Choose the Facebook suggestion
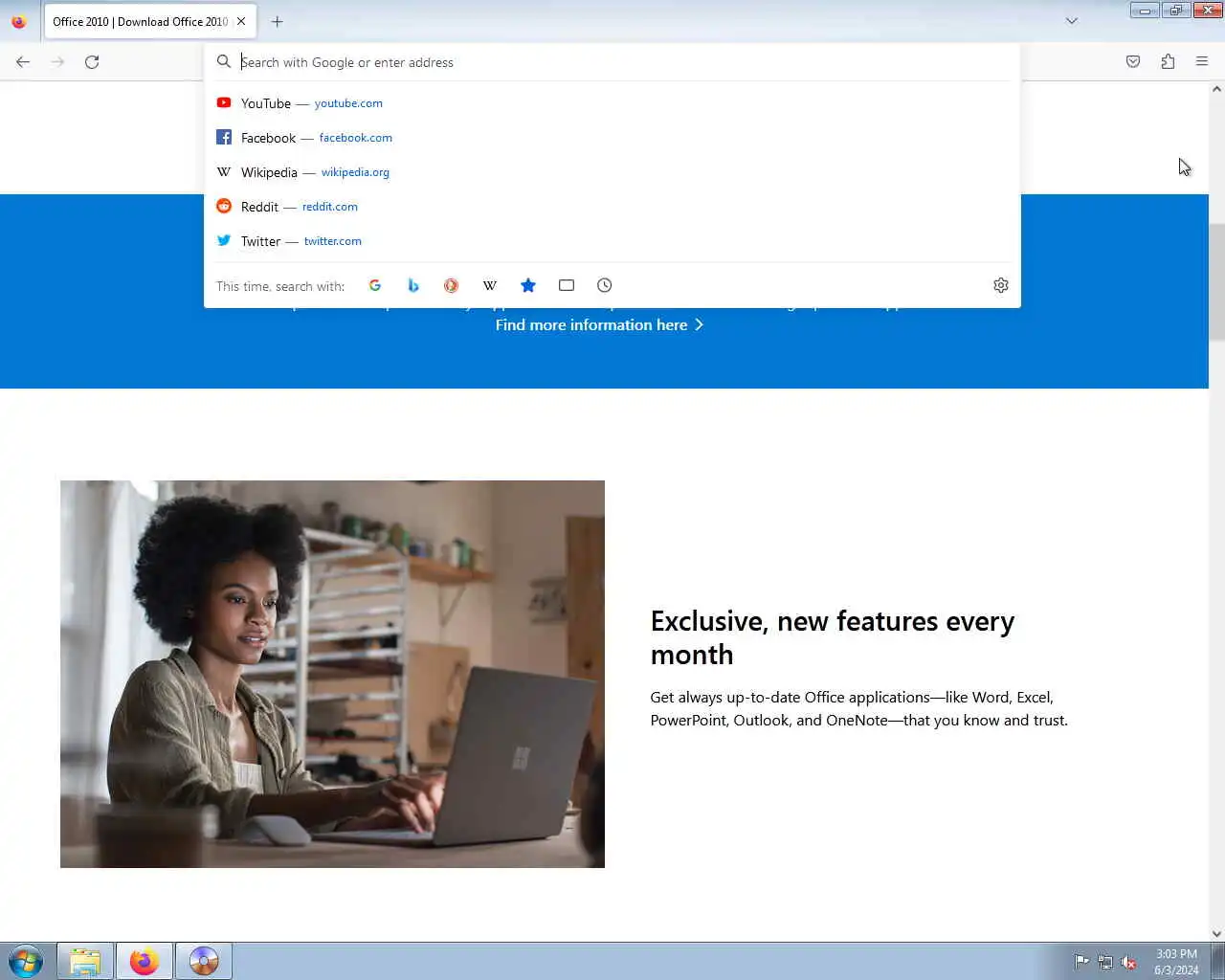 point(612,138)
